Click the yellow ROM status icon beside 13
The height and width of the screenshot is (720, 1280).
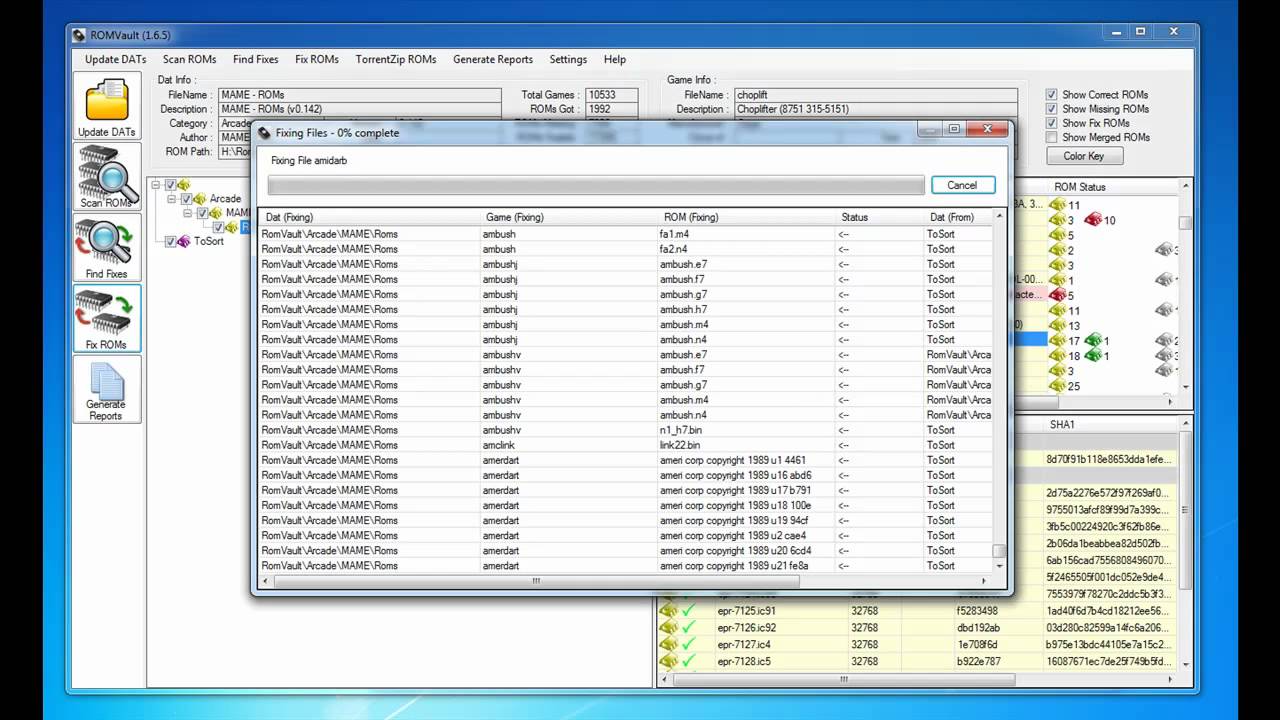1057,326
